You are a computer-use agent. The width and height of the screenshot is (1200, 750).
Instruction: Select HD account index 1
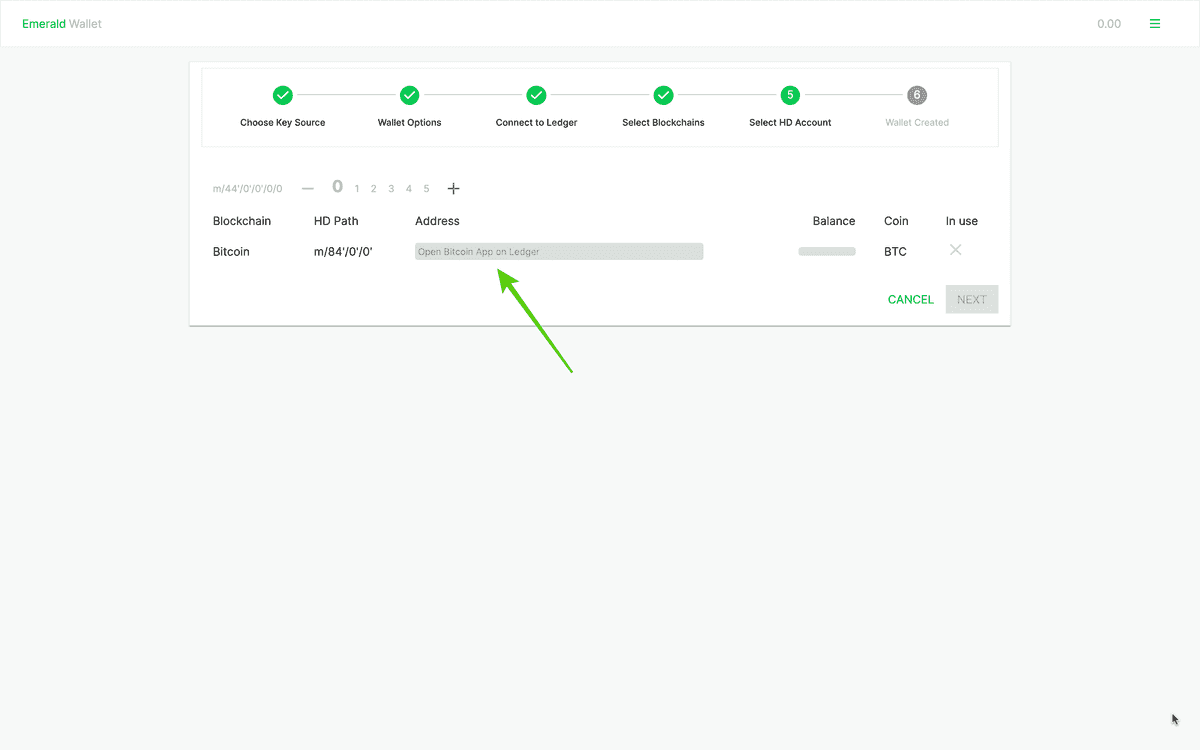click(356, 188)
